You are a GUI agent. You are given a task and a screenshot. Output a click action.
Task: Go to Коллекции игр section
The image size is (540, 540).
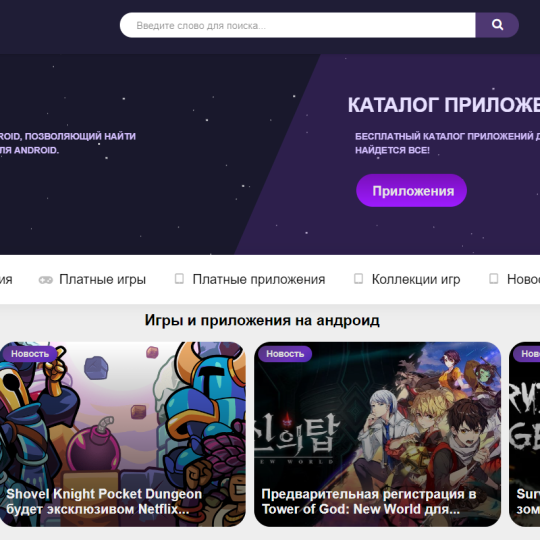tap(416, 279)
